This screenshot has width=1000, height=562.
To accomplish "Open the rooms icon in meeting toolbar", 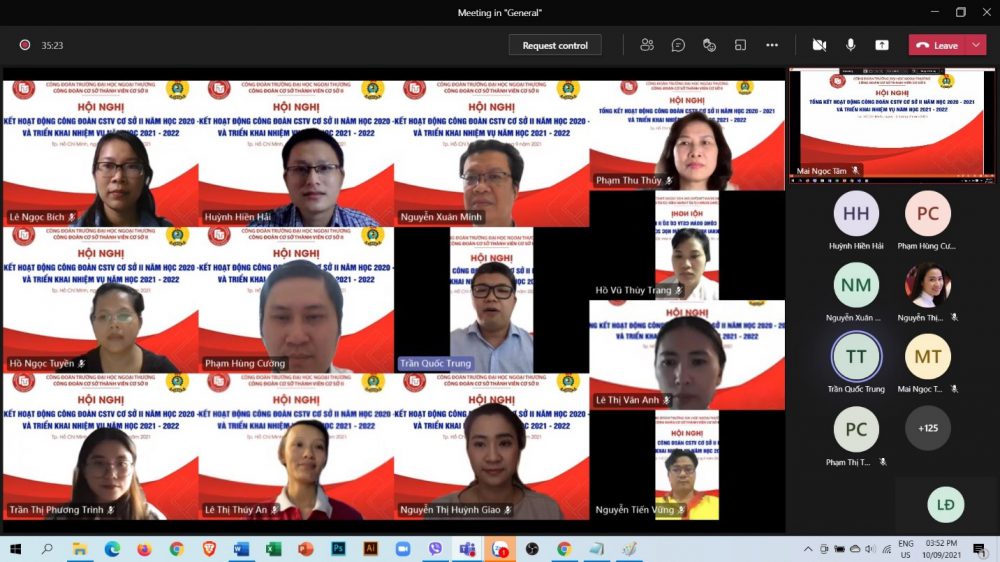I will click(740, 45).
